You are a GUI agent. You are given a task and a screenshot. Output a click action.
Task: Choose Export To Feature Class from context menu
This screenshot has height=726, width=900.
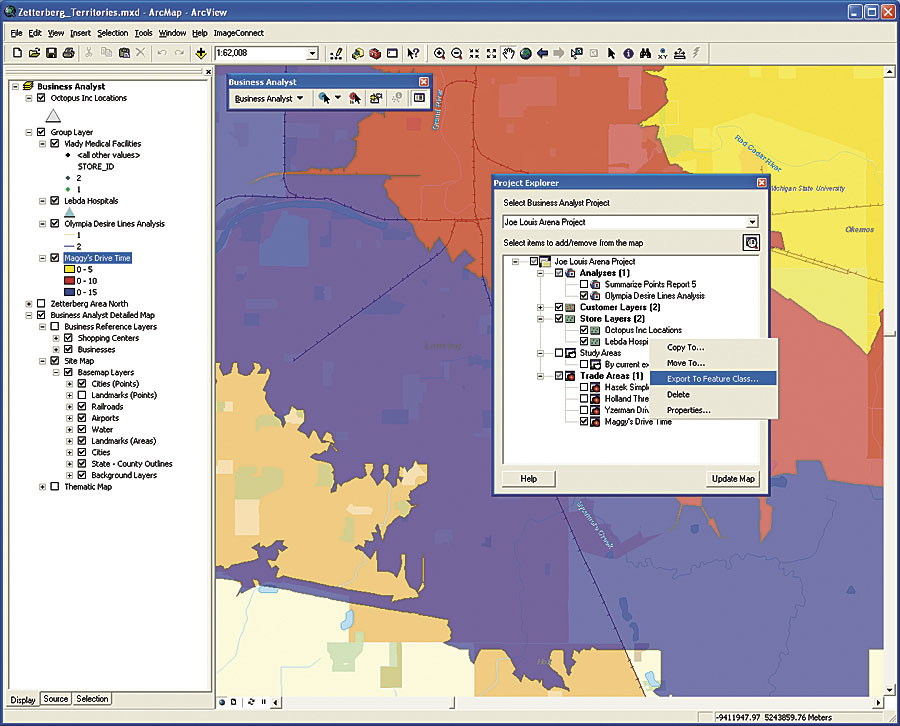[x=713, y=379]
